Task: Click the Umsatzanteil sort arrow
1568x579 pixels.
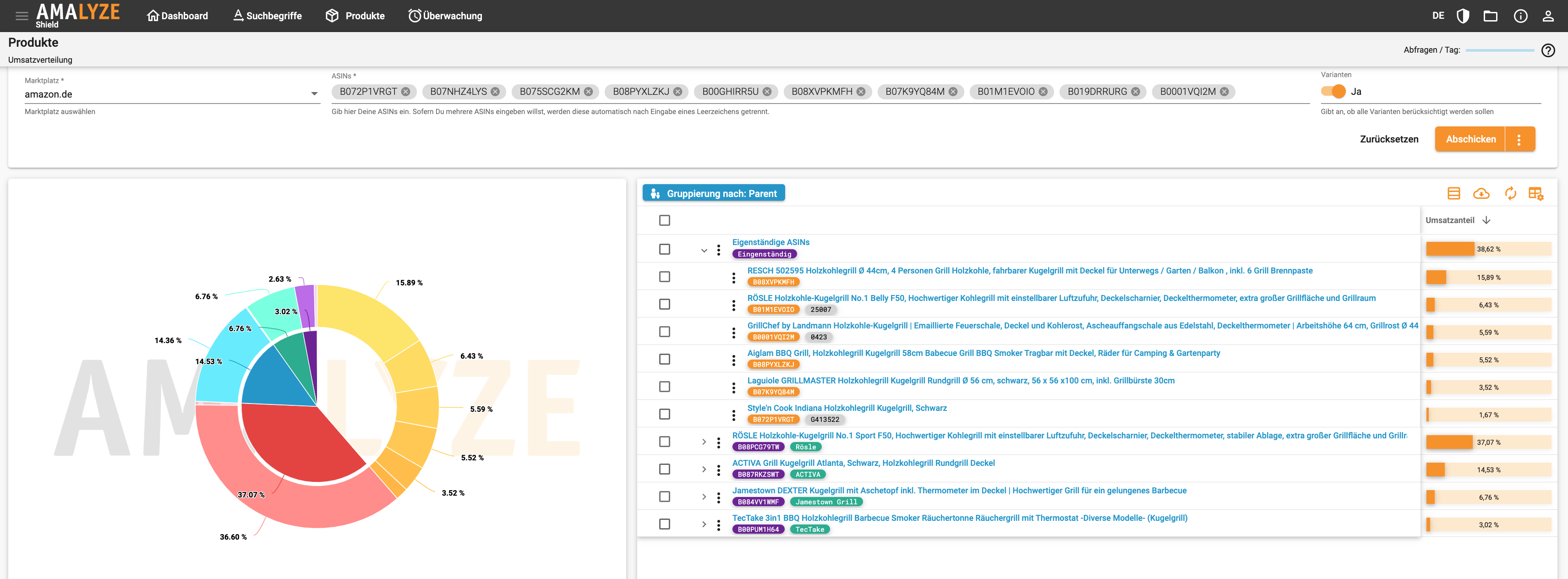Action: [x=1486, y=220]
